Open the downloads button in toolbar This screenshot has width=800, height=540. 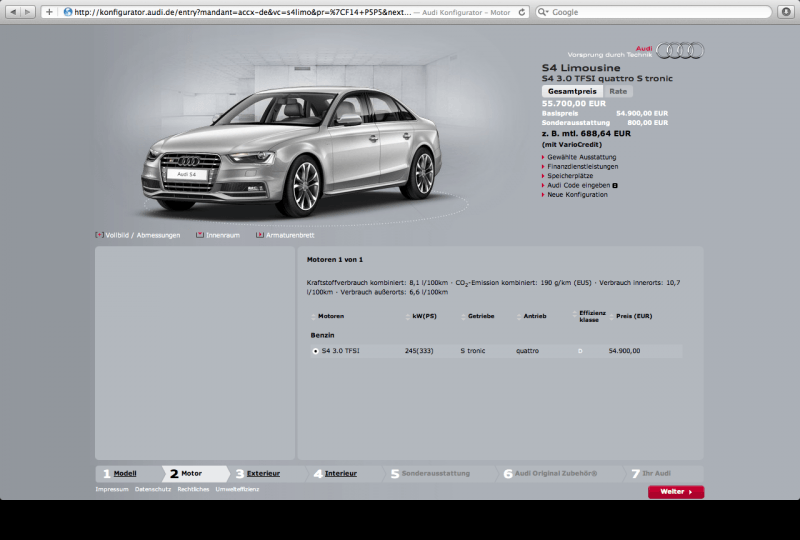pos(786,12)
